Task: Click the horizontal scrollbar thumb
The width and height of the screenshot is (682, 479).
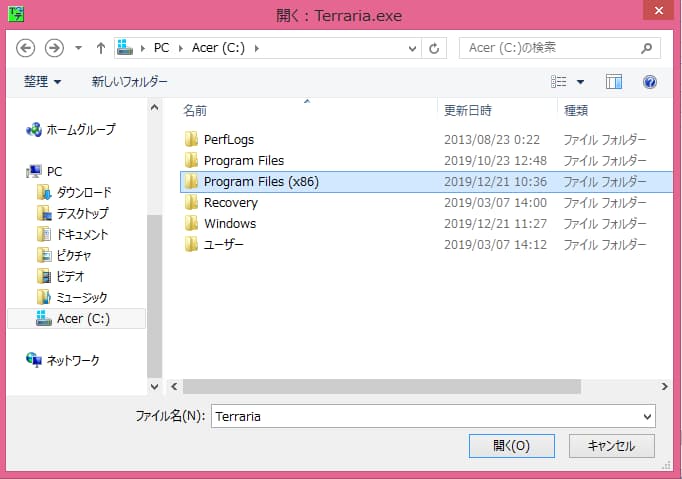Action: click(x=381, y=386)
